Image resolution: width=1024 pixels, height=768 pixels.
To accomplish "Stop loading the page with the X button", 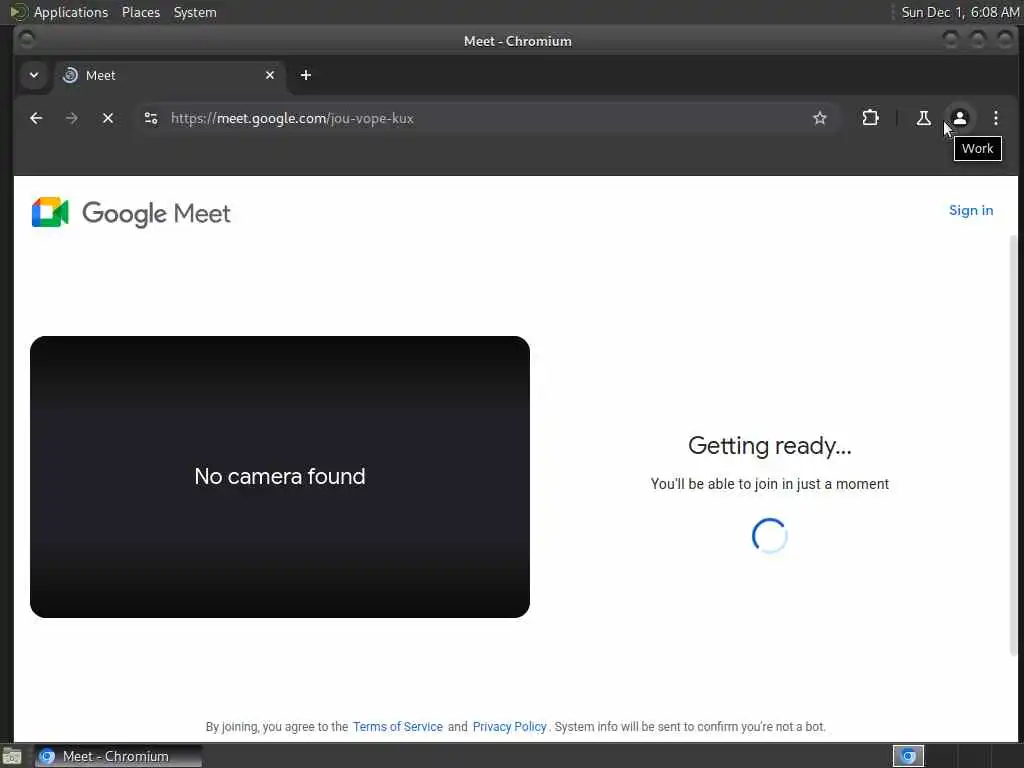I will click(x=108, y=118).
